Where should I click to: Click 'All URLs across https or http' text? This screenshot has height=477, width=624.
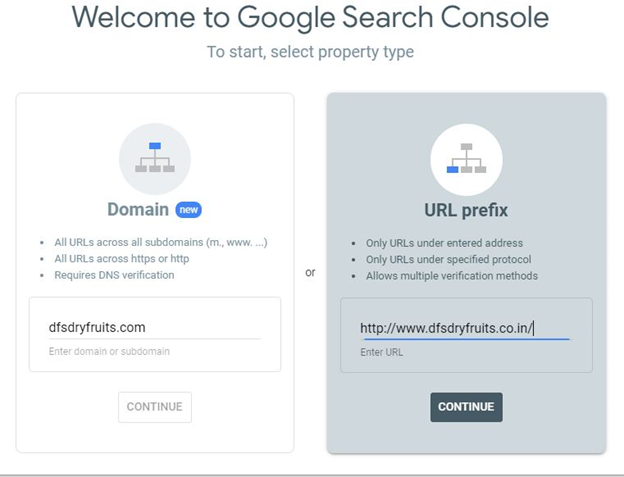(x=122, y=259)
